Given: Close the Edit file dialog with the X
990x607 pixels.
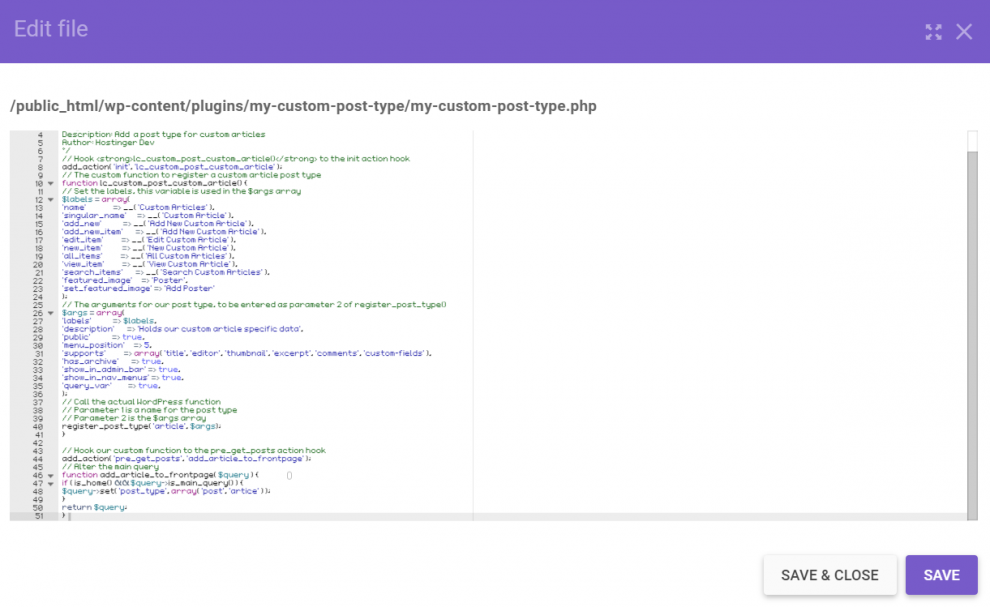Looking at the screenshot, I should (964, 31).
